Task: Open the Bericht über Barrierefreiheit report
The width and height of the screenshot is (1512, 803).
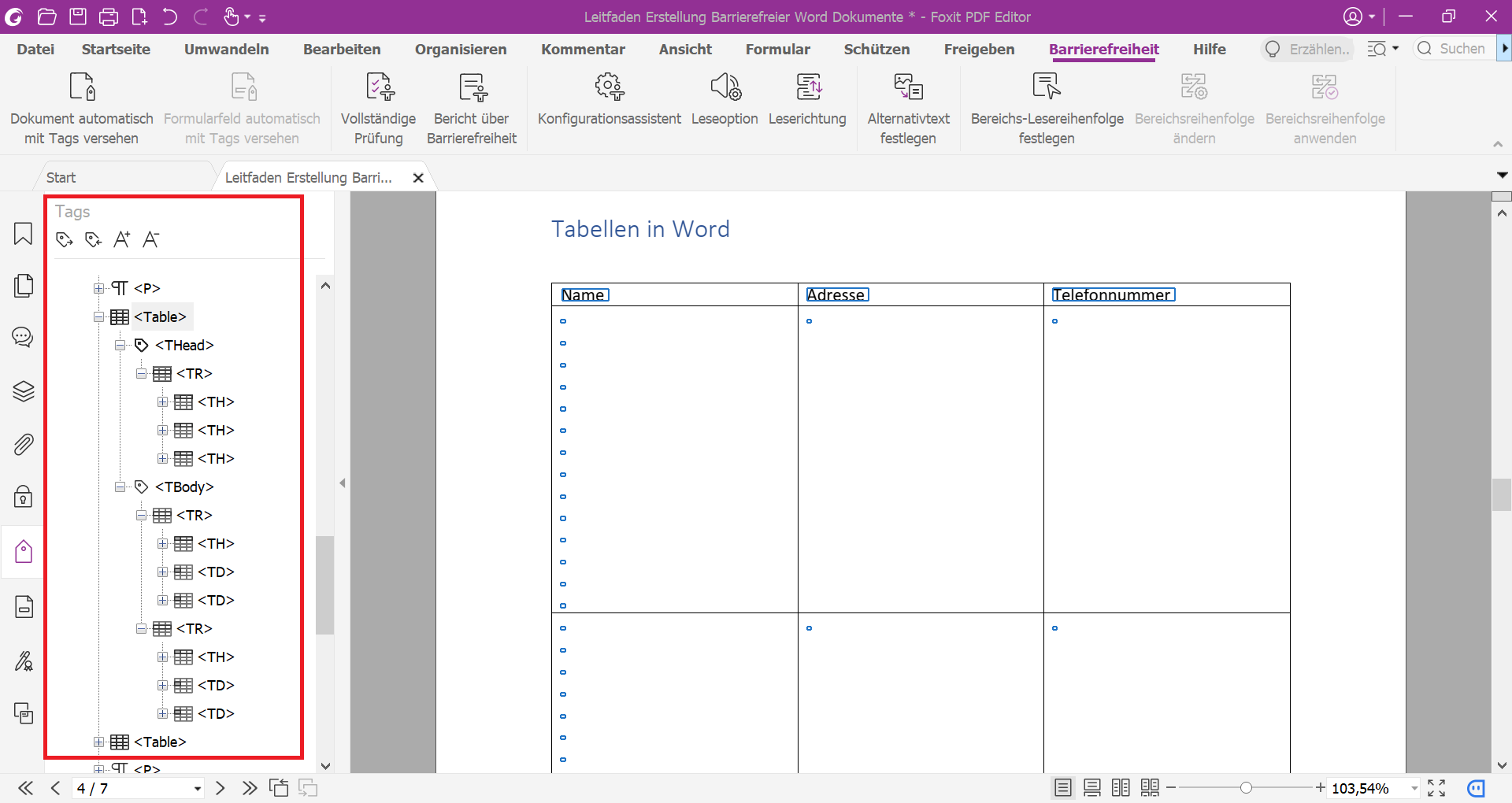Action: tap(472, 108)
